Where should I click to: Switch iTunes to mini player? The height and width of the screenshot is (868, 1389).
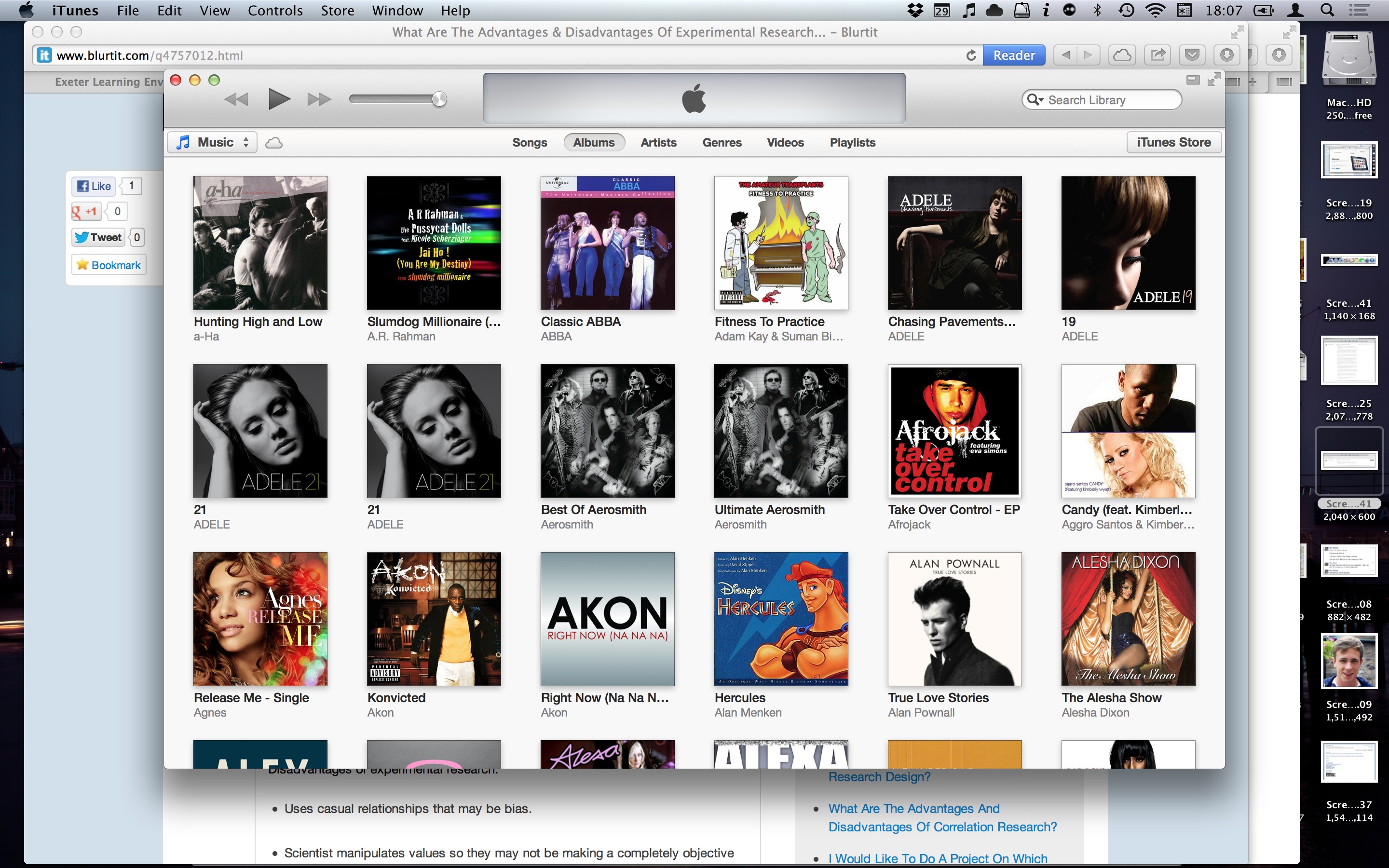(1193, 80)
